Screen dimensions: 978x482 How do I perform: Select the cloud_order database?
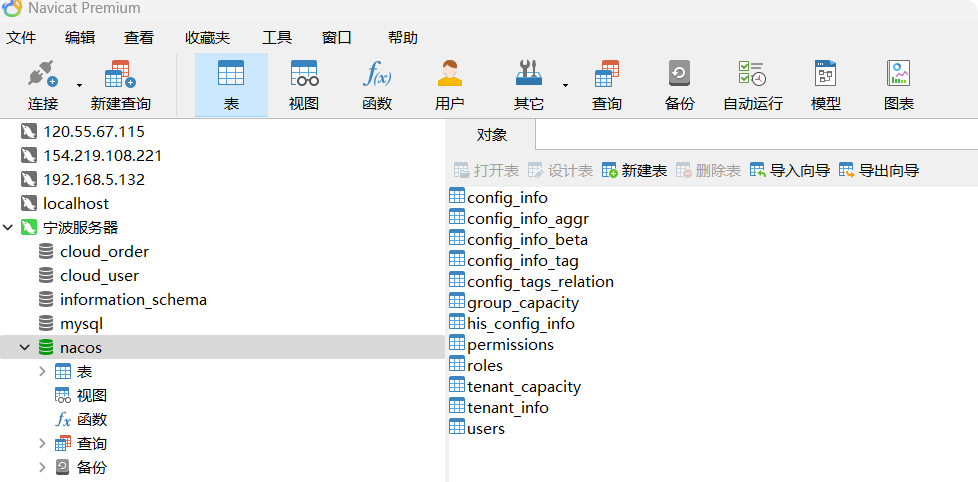[x=104, y=251]
